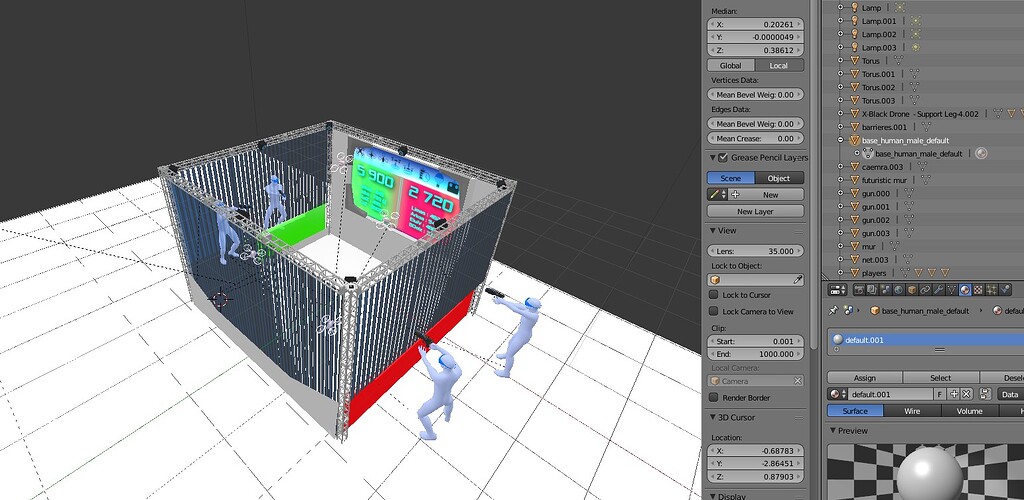Screen dimensions: 1024x500
Task: Click the mesh data icon next to Torus.002
Action: point(914,87)
